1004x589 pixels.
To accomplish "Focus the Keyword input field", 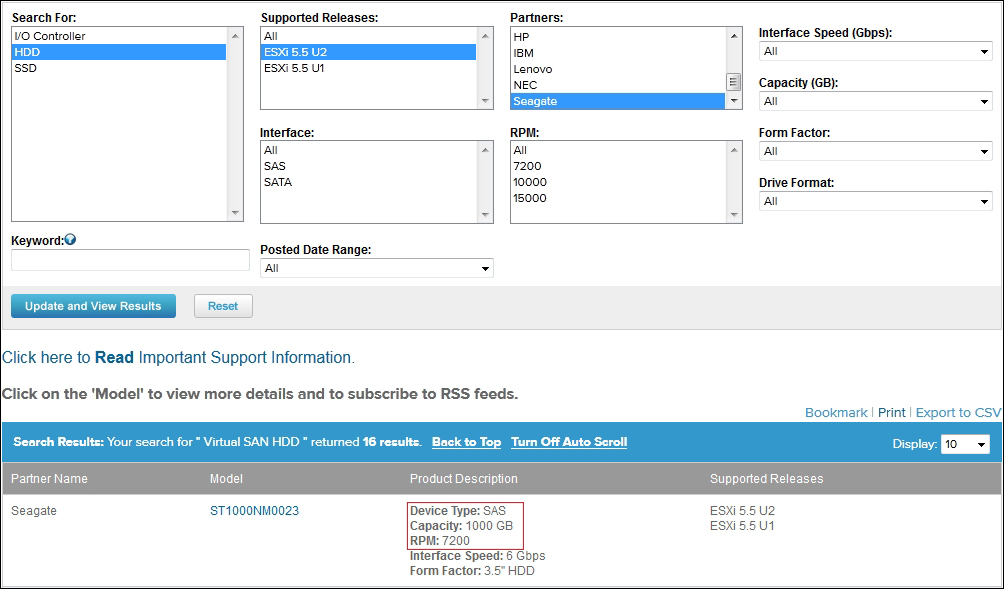I will pyautogui.click(x=130, y=260).
